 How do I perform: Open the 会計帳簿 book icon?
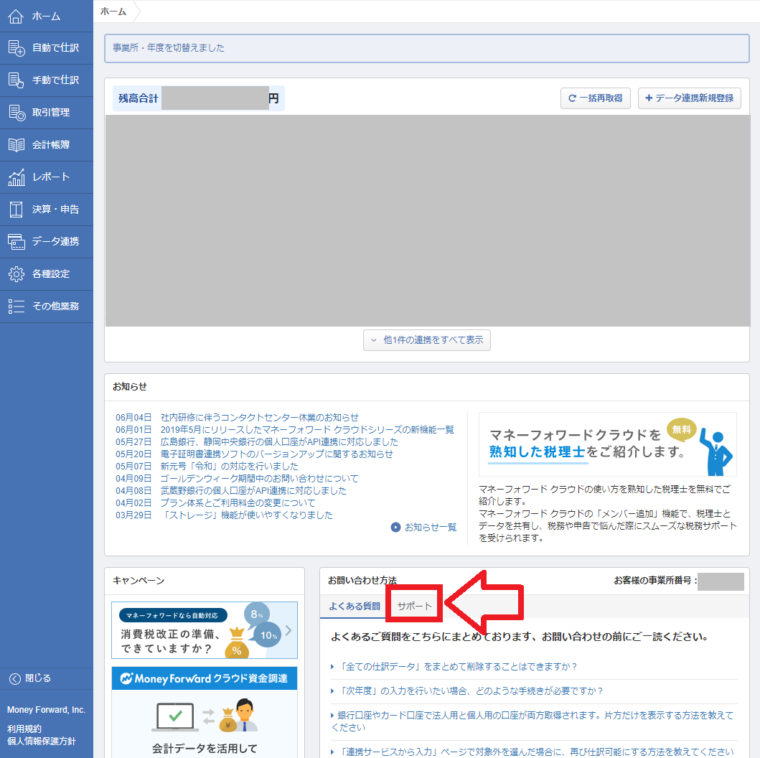click(x=16, y=144)
